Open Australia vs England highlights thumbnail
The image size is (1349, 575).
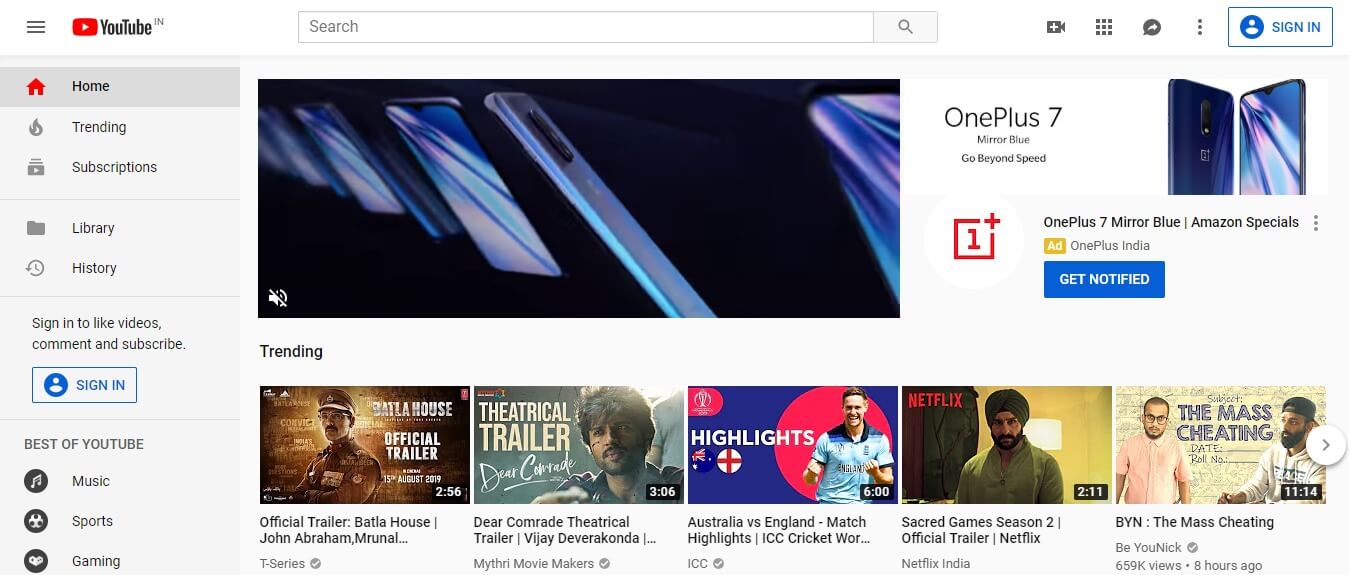[793, 445]
